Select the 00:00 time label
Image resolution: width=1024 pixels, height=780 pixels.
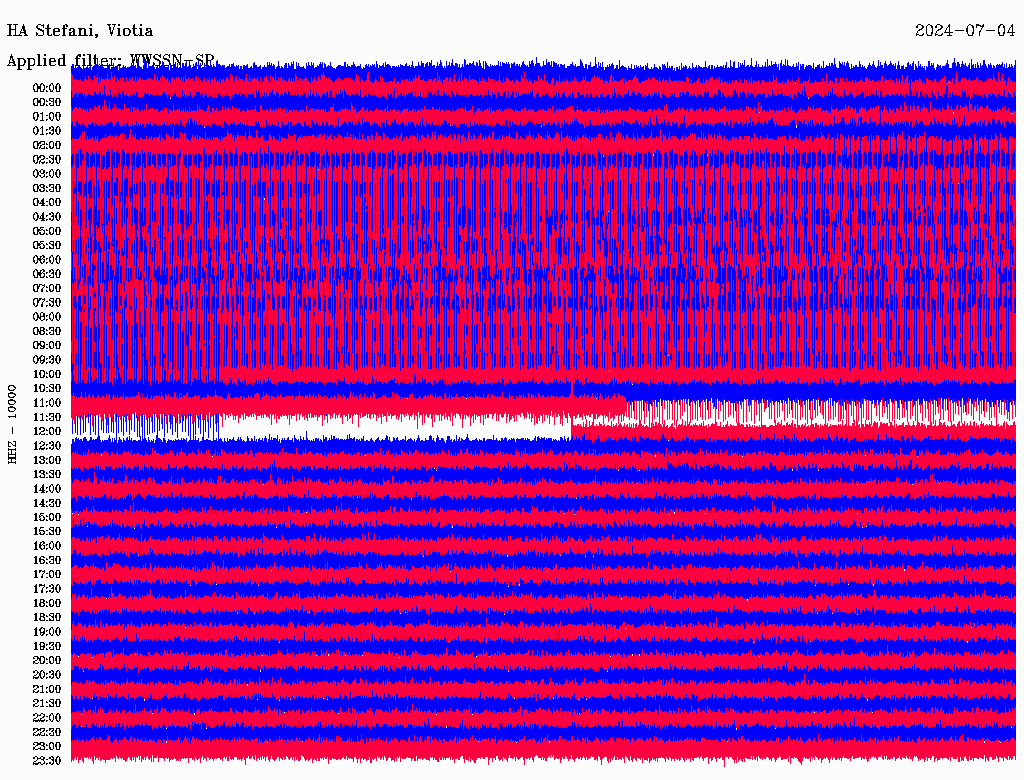pyautogui.click(x=47, y=88)
